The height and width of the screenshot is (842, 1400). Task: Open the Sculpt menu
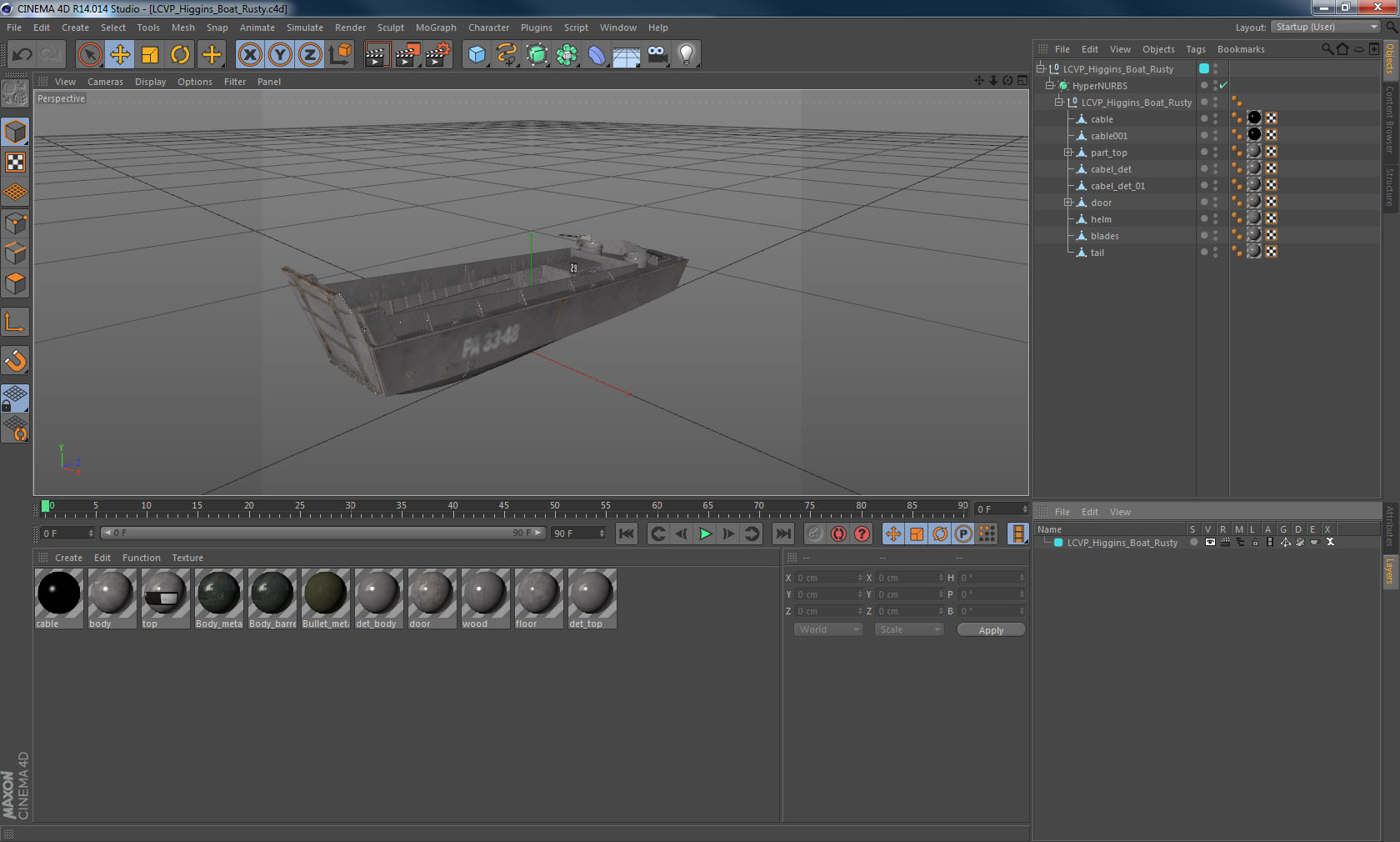[390, 28]
